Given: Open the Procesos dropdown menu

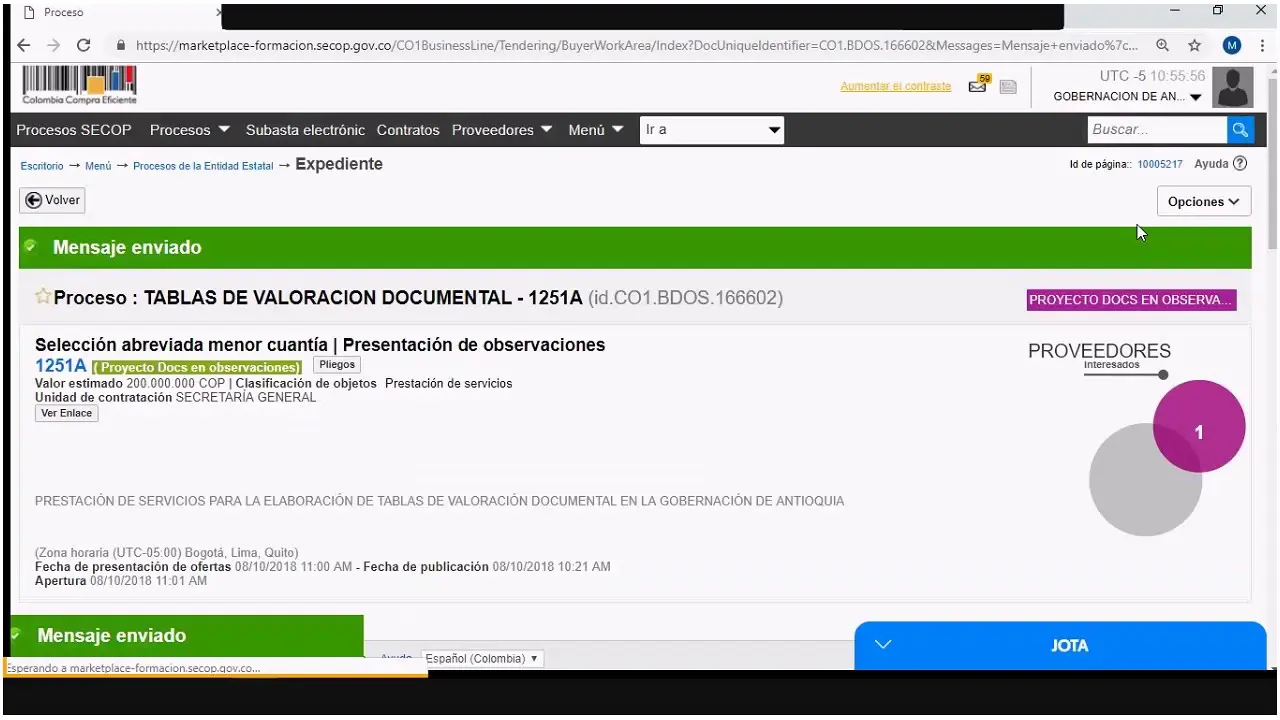Looking at the screenshot, I should pyautogui.click(x=190, y=130).
